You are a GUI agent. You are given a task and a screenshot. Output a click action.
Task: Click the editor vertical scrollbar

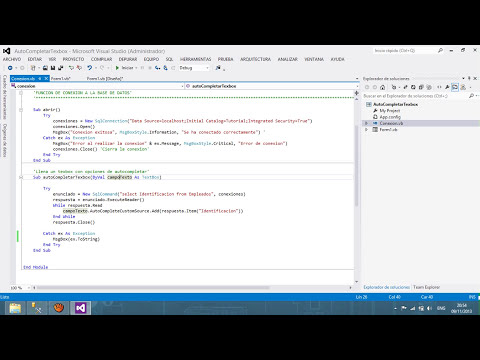click(x=357, y=167)
